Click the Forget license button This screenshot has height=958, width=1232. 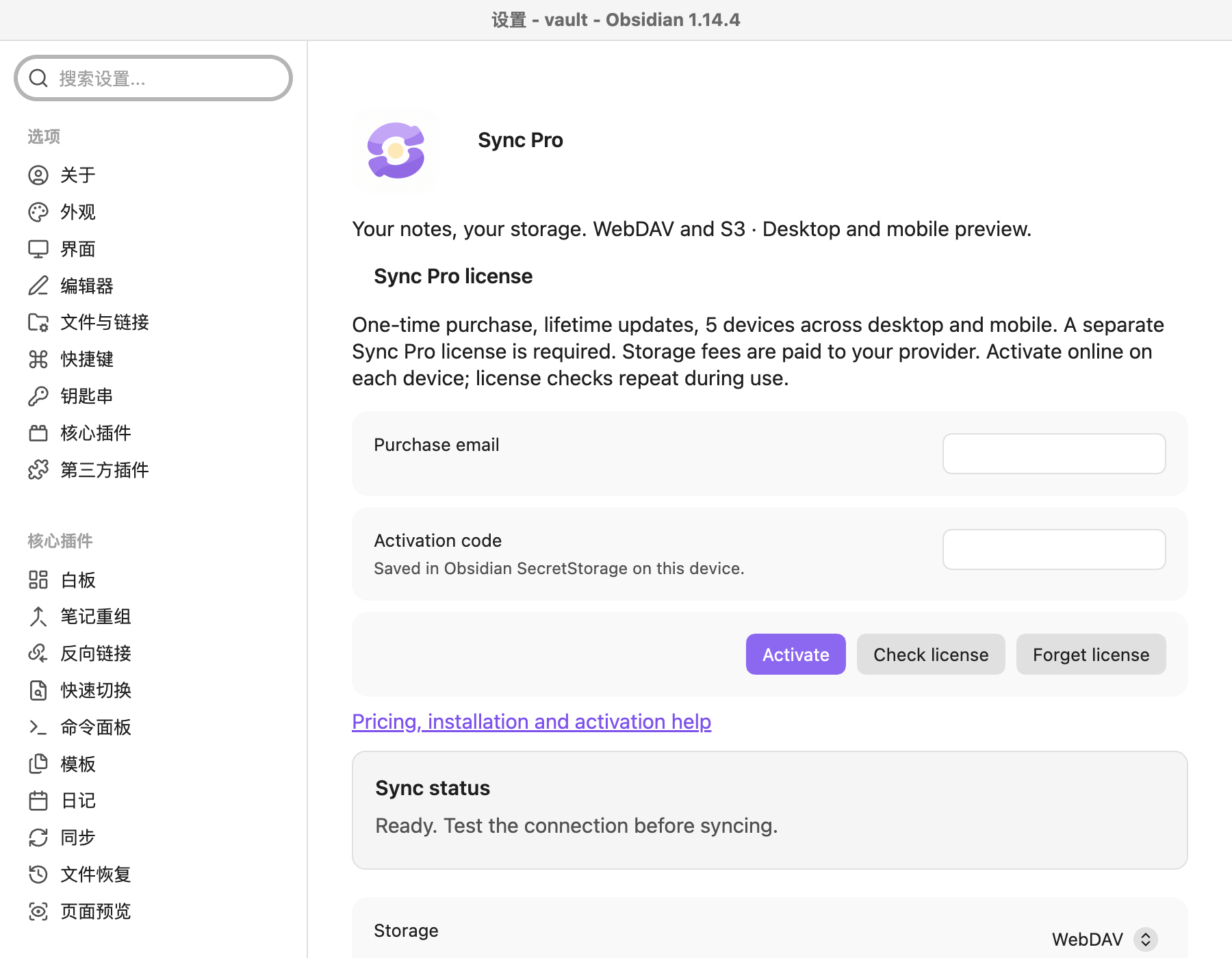1091,654
